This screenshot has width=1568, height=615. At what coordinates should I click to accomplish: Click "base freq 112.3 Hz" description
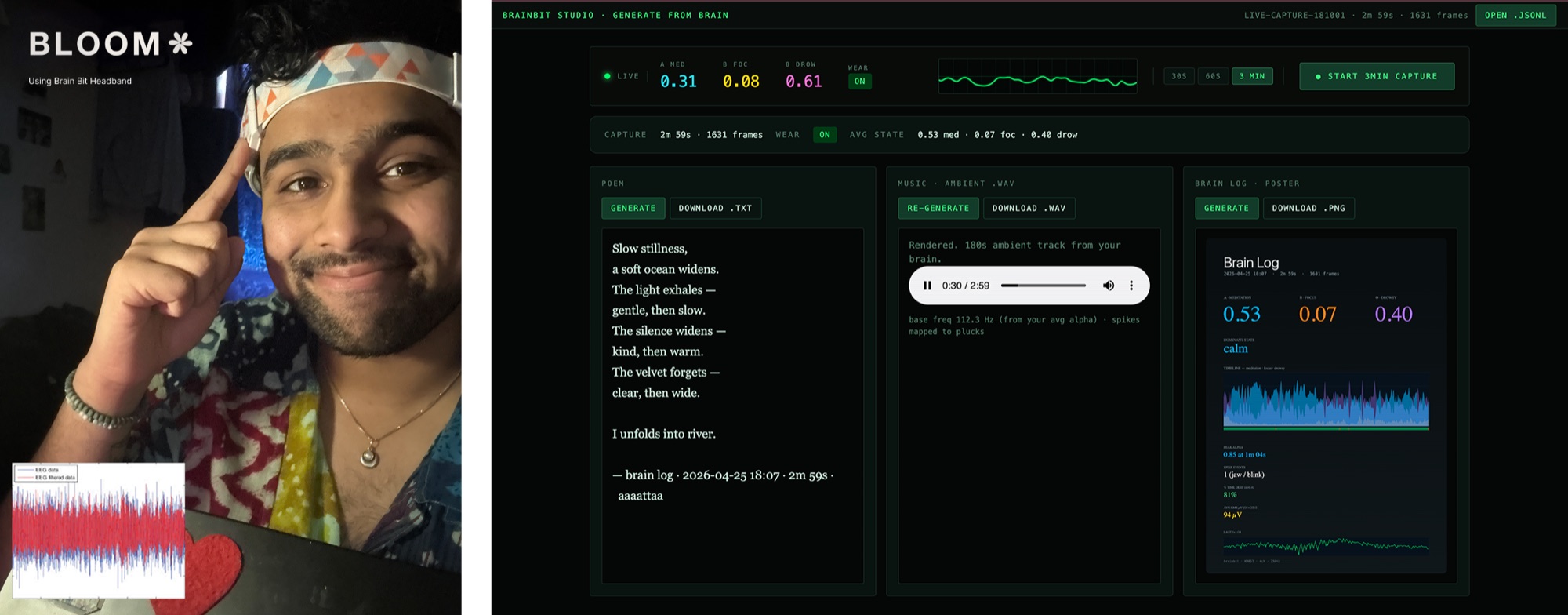click(x=1024, y=326)
